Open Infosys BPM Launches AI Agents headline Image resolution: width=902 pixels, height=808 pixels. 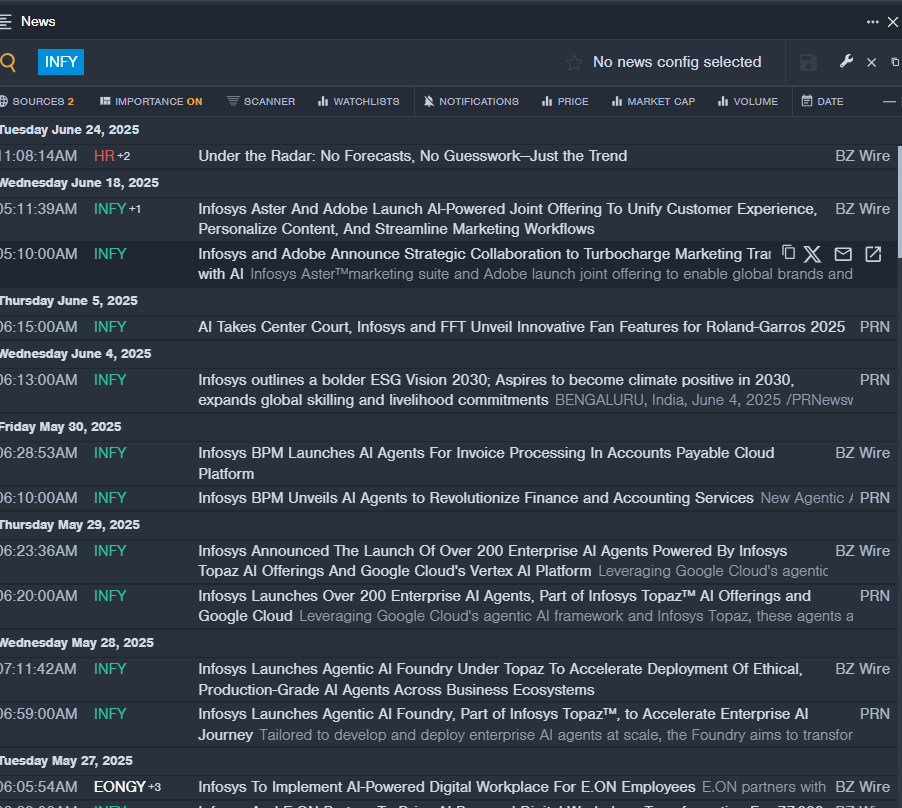click(x=486, y=463)
